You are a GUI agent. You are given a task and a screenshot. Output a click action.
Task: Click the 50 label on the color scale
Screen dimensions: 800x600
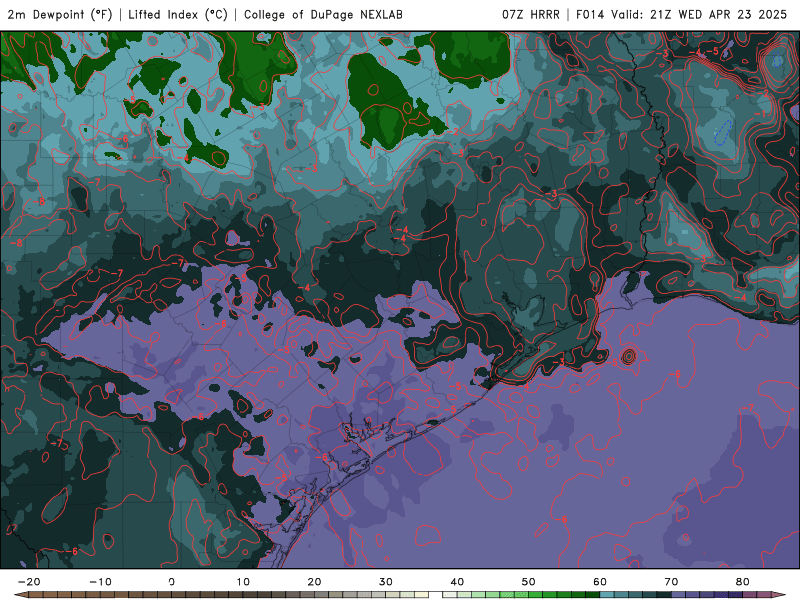(529, 582)
